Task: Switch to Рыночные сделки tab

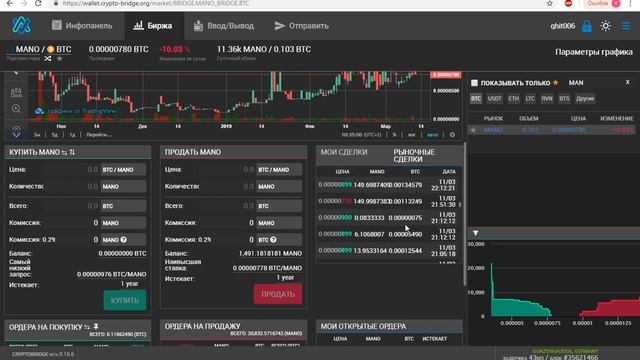Action: click(x=414, y=156)
